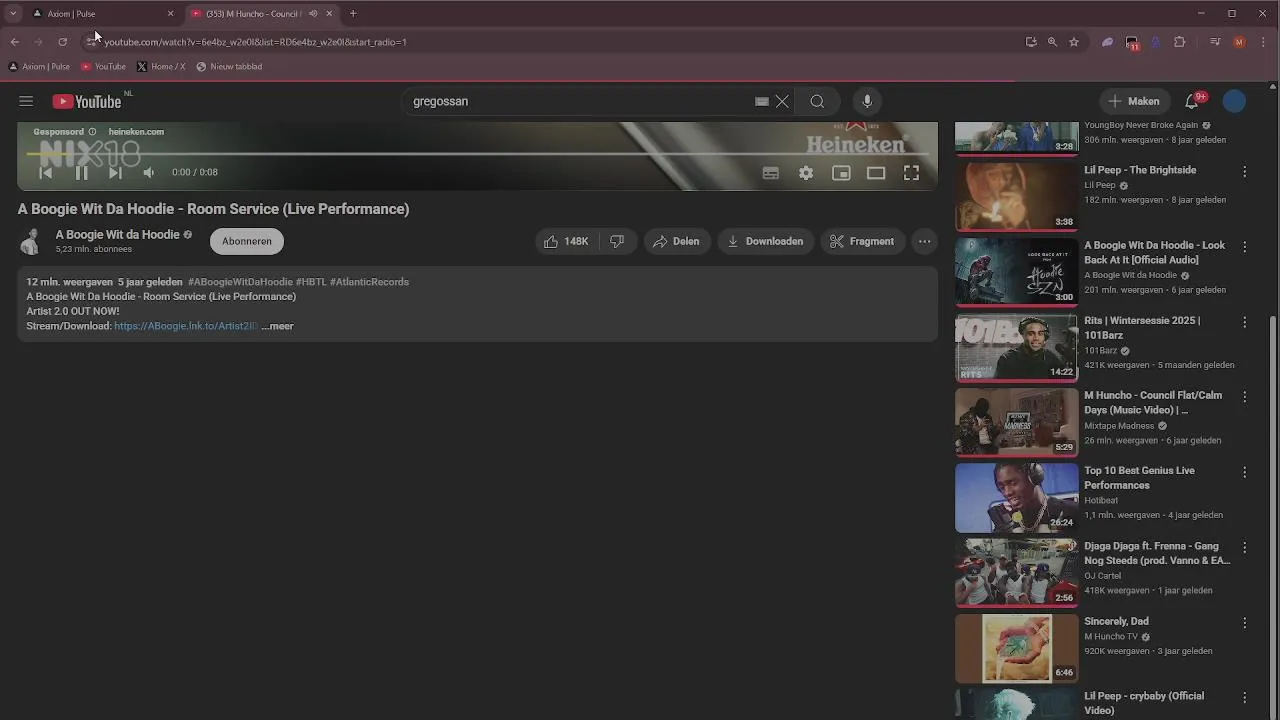Open Top 10 Best Genius Live Performances title

click(x=1139, y=478)
